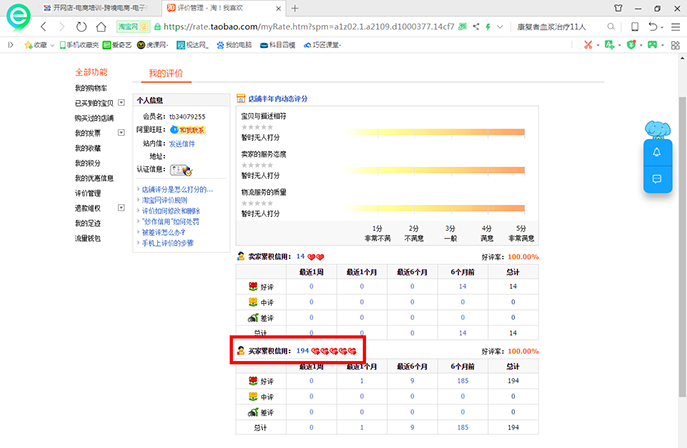The image size is (687, 448).
Task: Expand 我的发票 sidebar submenu
Action: point(122,133)
